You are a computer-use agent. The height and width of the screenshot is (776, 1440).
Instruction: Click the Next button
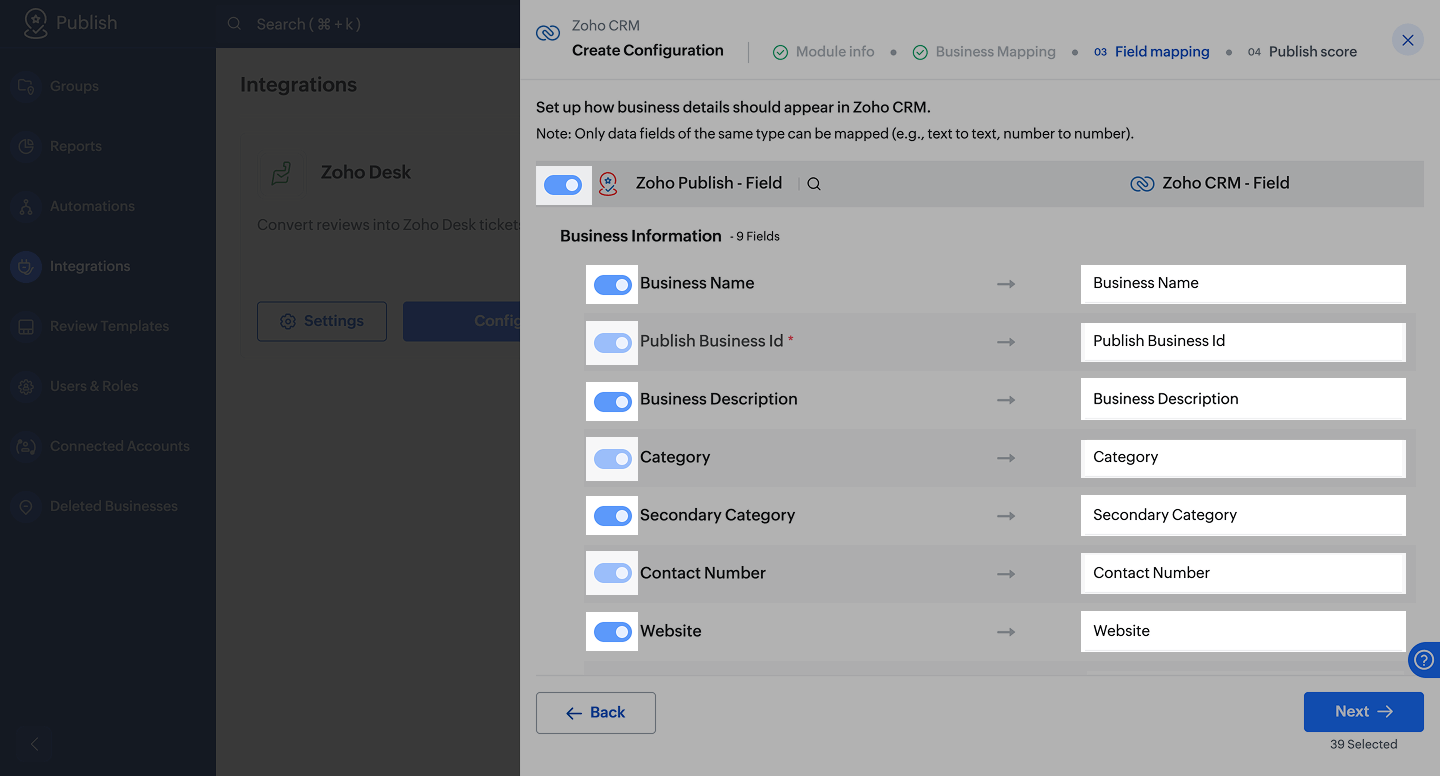pos(1363,712)
